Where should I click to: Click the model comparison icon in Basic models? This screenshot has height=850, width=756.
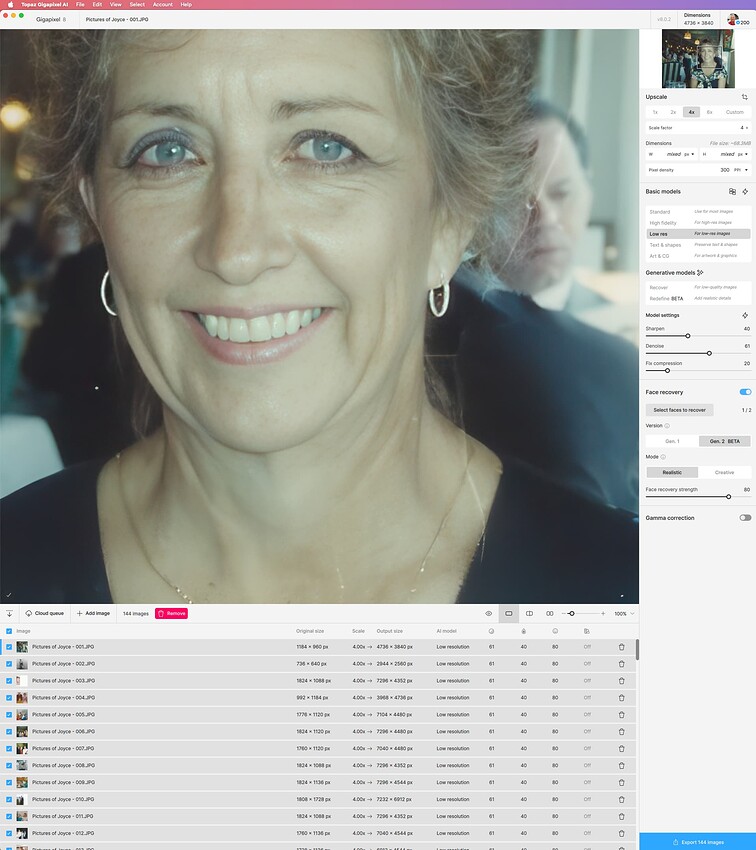(732, 191)
